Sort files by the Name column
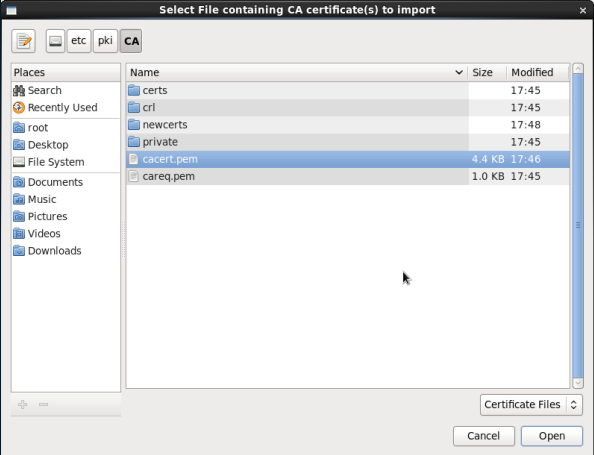594x455 pixels. 297,72
